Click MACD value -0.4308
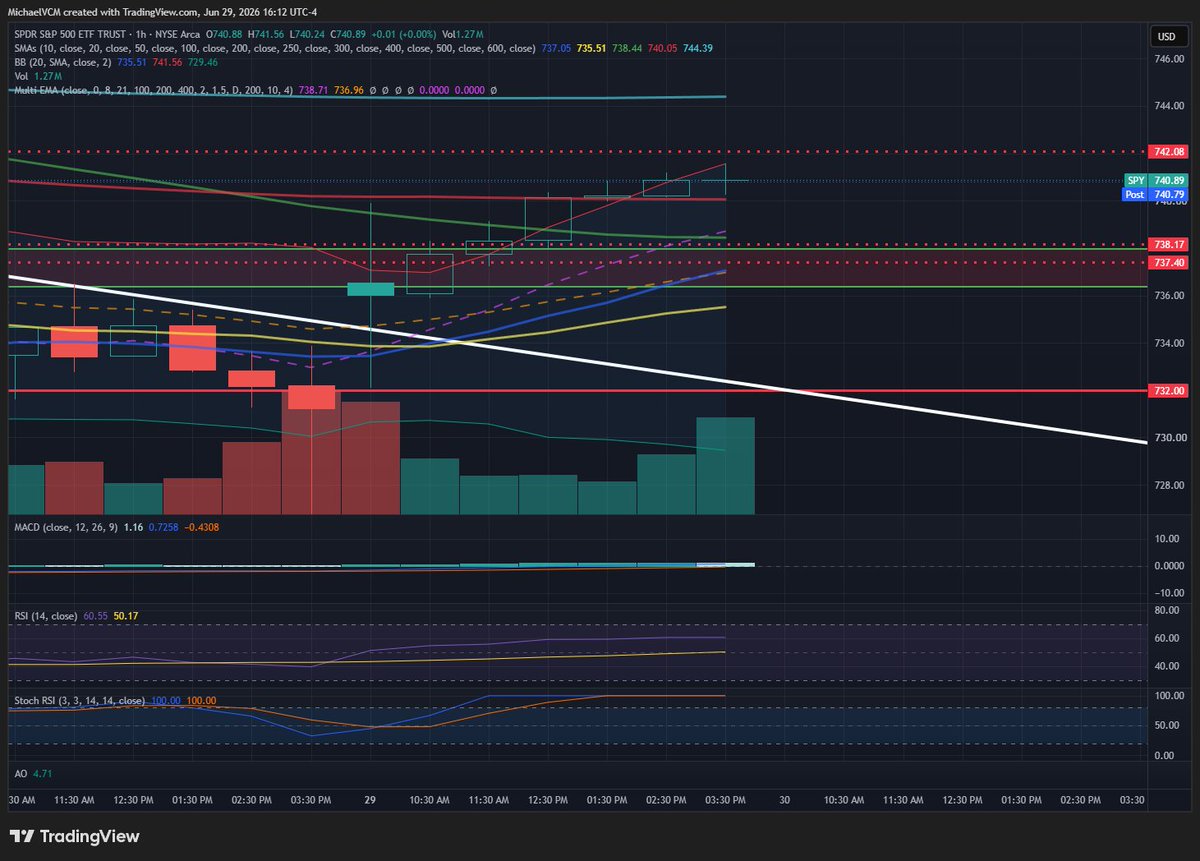This screenshot has height=861, width=1200. coord(201,525)
